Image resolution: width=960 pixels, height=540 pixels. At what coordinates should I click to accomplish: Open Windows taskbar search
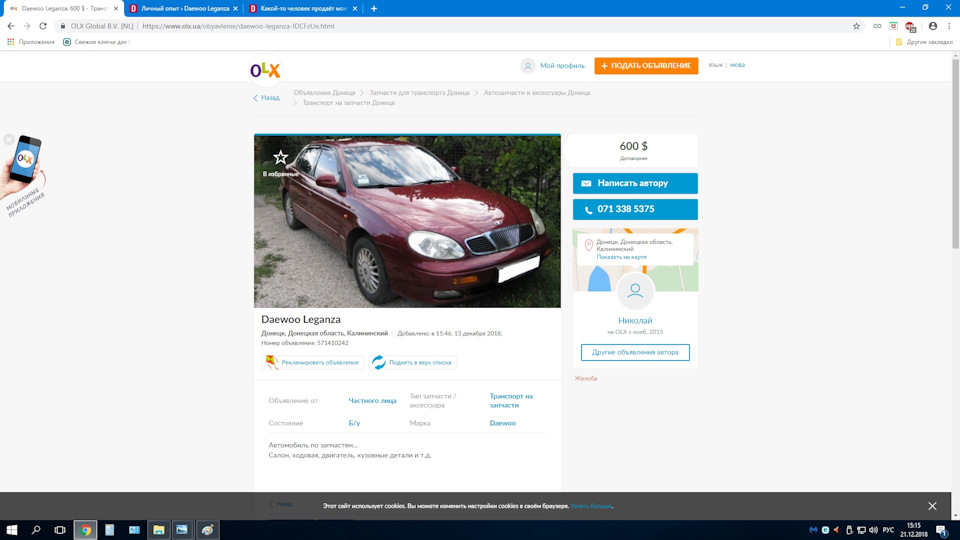[x=36, y=530]
